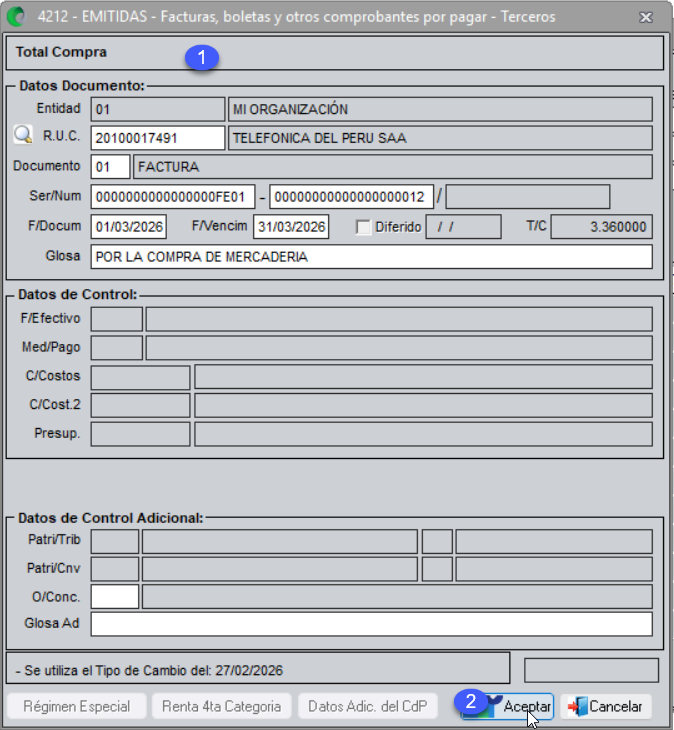The image size is (674, 730).
Task: Click the empty box right of status message
Action: tap(591, 670)
